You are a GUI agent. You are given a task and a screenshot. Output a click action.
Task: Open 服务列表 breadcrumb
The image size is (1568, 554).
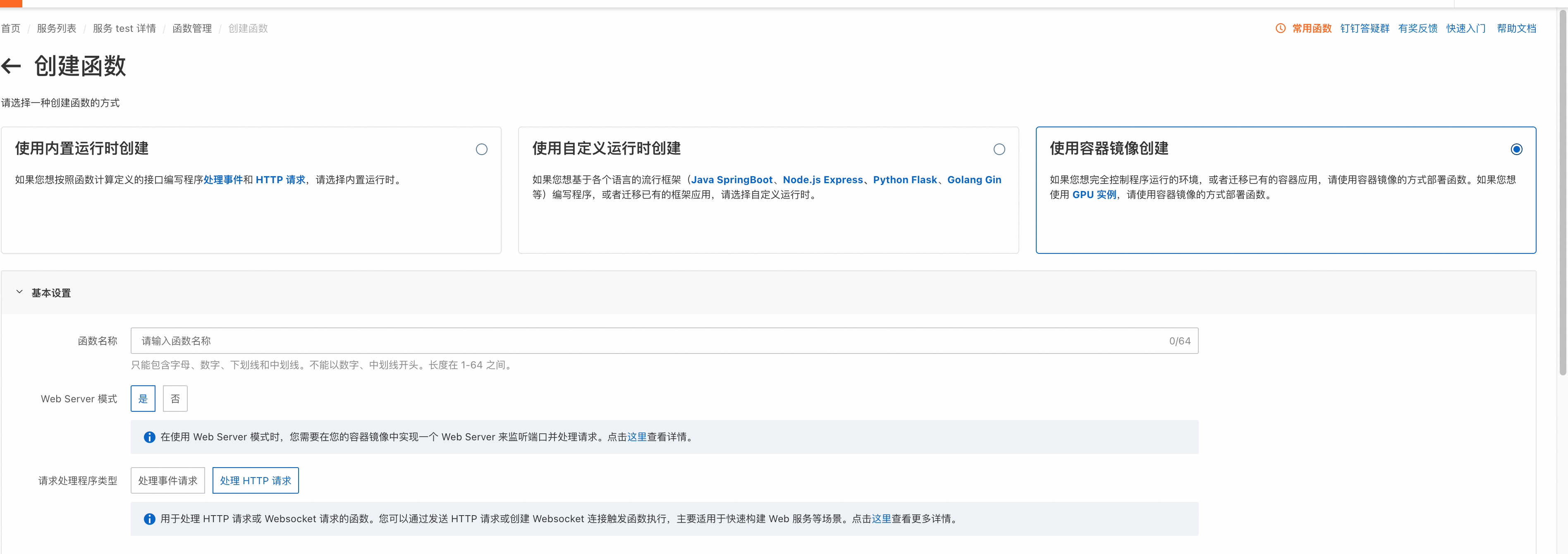[57, 28]
